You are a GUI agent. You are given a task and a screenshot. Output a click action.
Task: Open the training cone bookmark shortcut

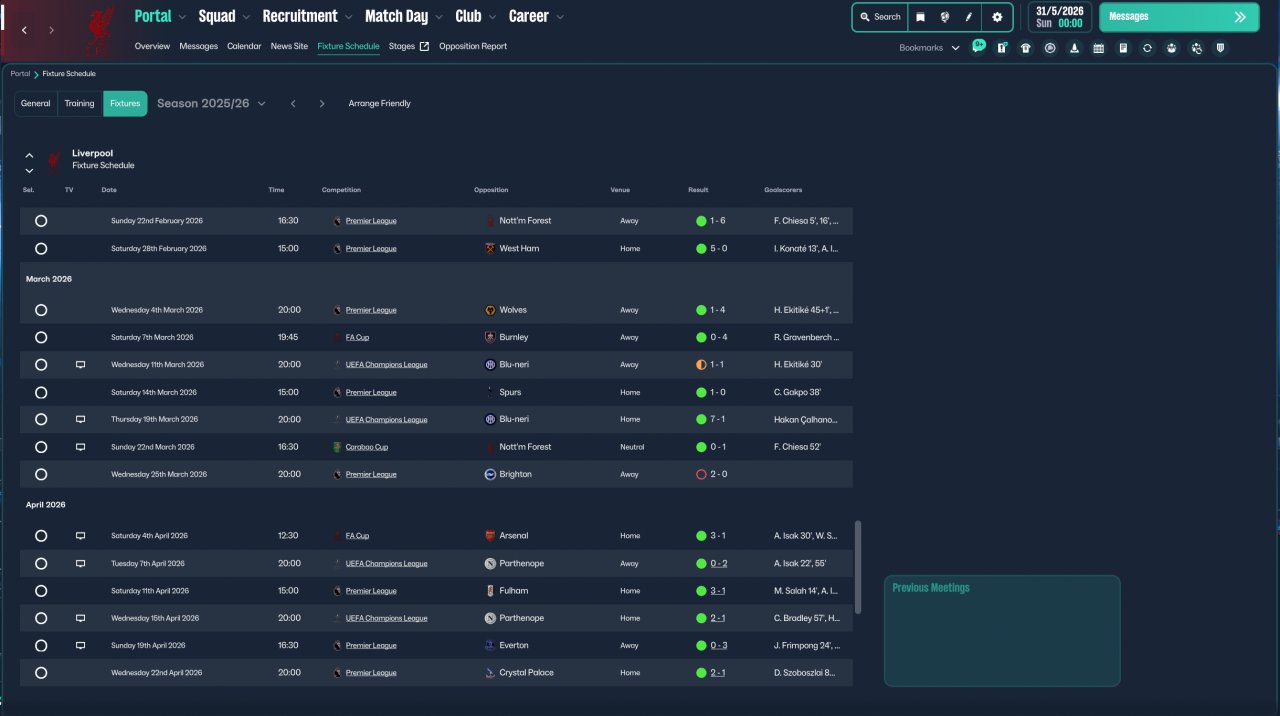pyautogui.click(x=1074, y=48)
